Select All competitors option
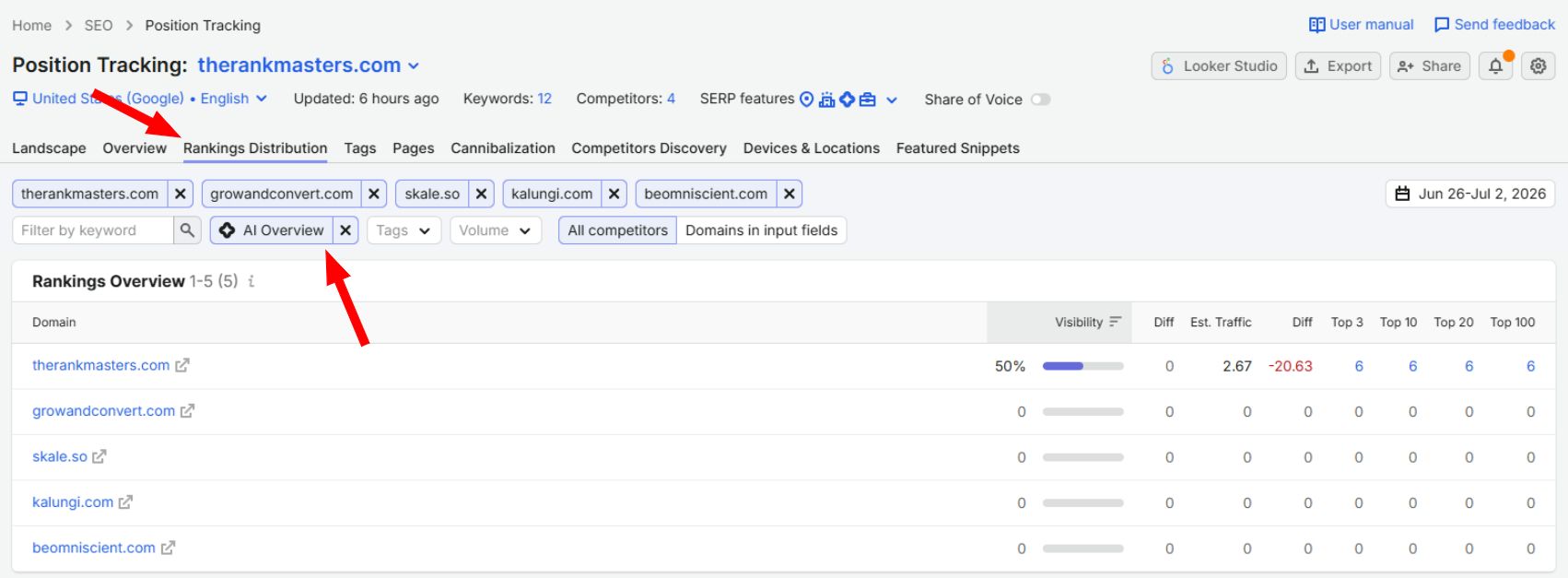Image resolution: width=1568 pixels, height=578 pixels. click(x=617, y=230)
